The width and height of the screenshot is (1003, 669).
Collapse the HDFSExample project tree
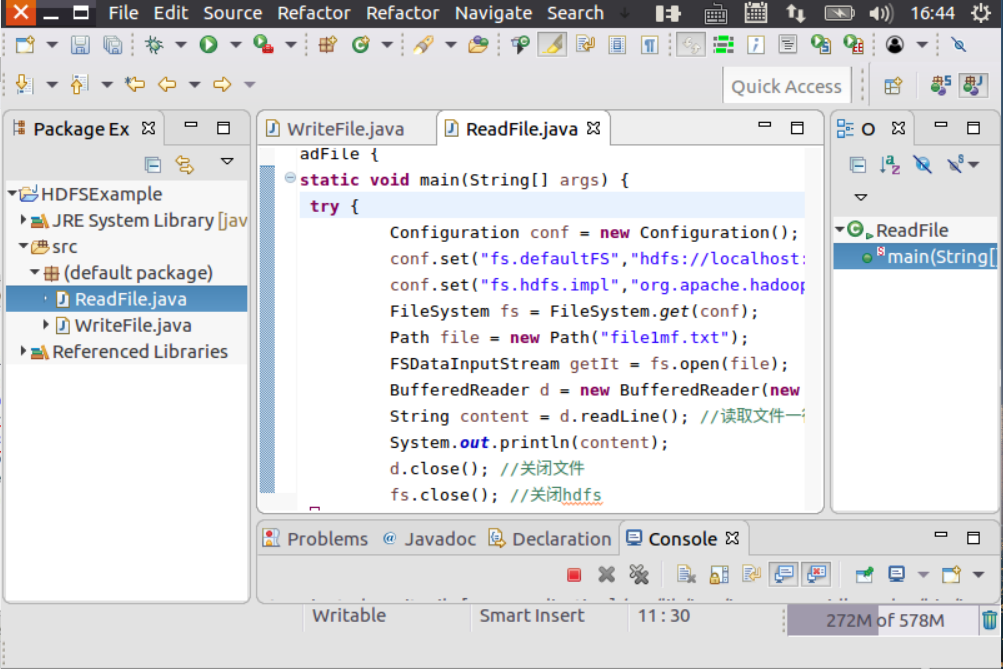click(x=12, y=192)
